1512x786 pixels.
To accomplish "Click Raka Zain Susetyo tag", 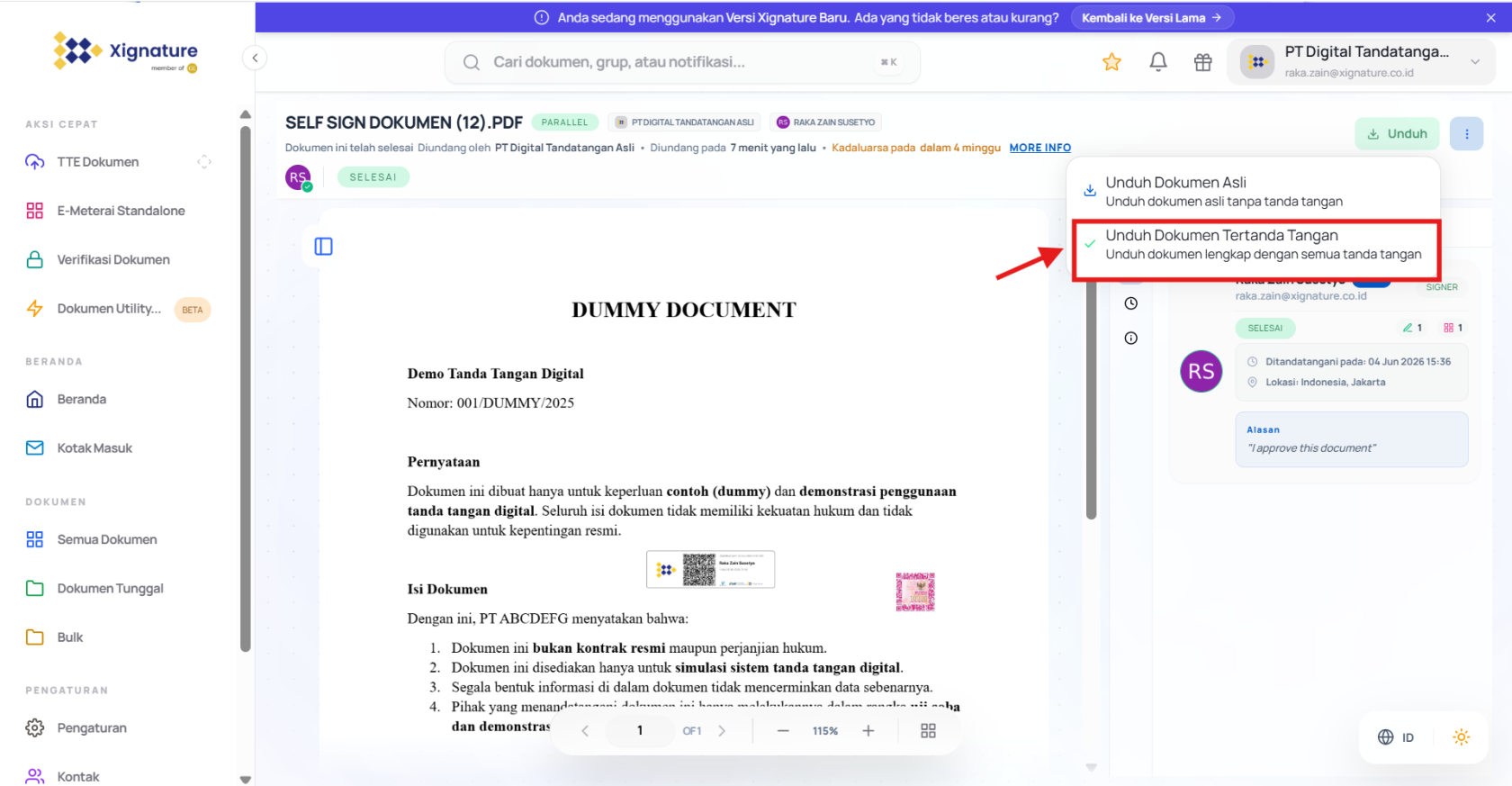I will (826, 122).
